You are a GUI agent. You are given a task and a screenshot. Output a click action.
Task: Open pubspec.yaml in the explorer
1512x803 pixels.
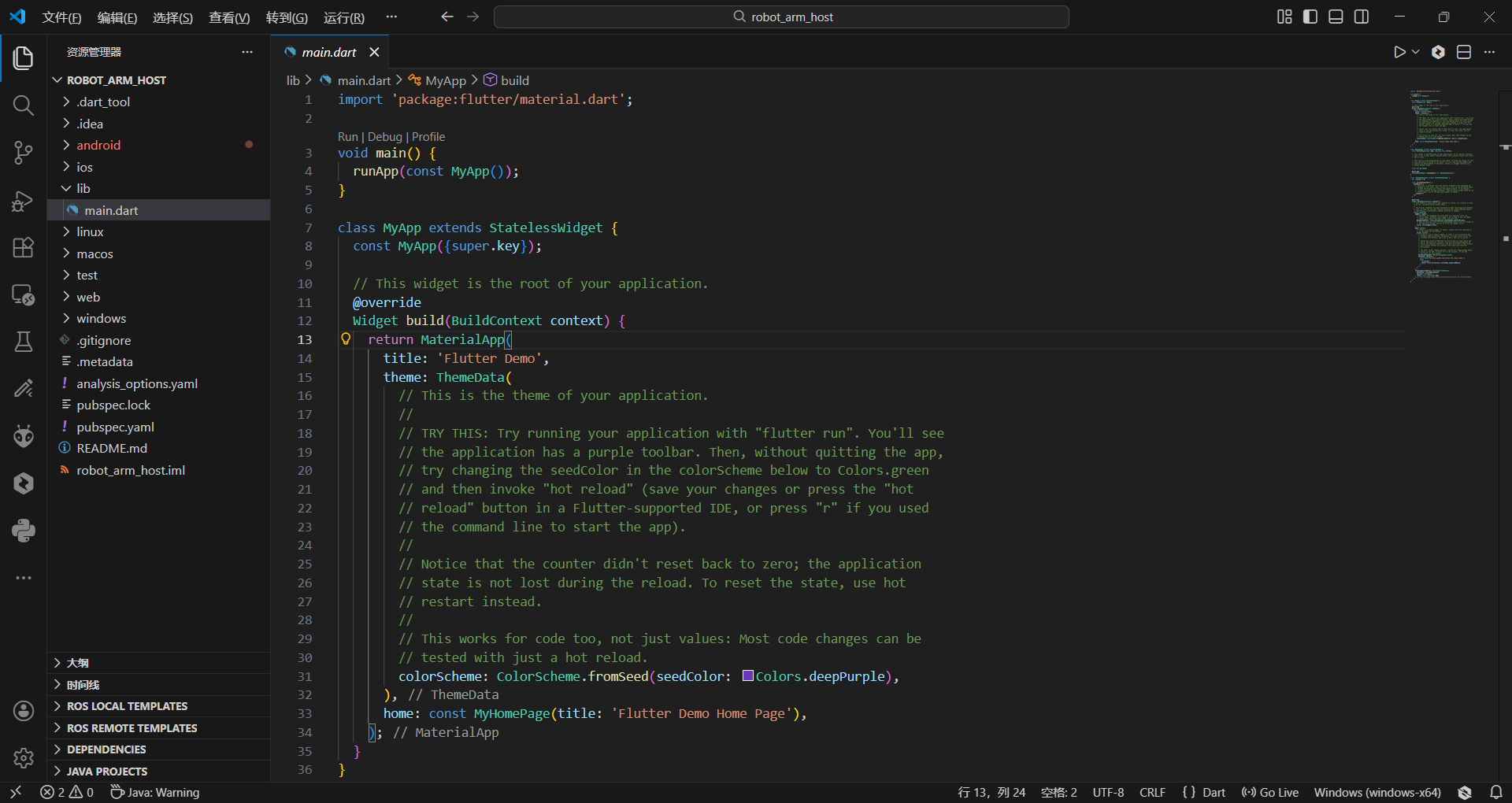pyautogui.click(x=158, y=427)
